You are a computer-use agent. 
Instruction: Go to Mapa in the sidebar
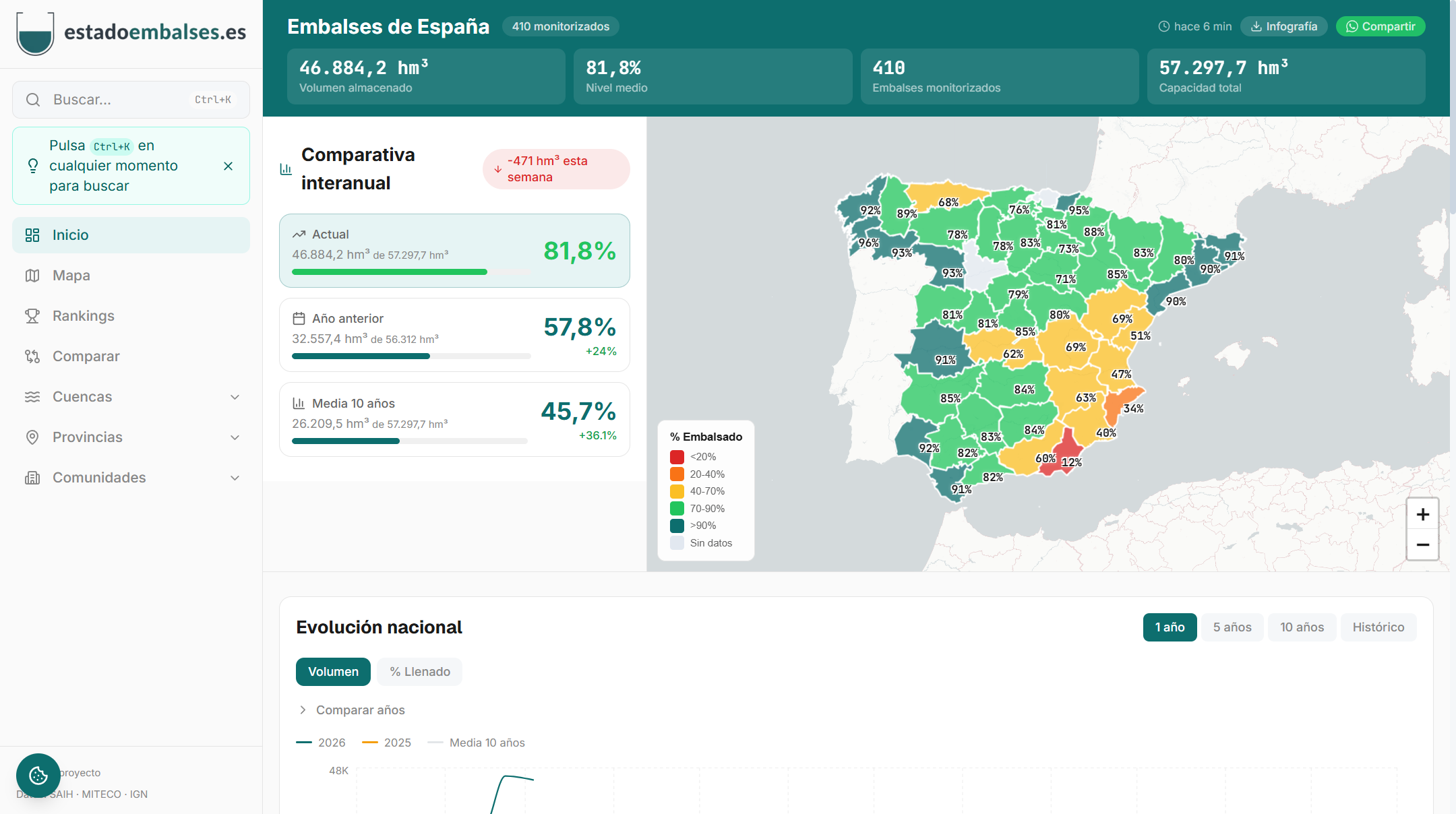point(71,276)
